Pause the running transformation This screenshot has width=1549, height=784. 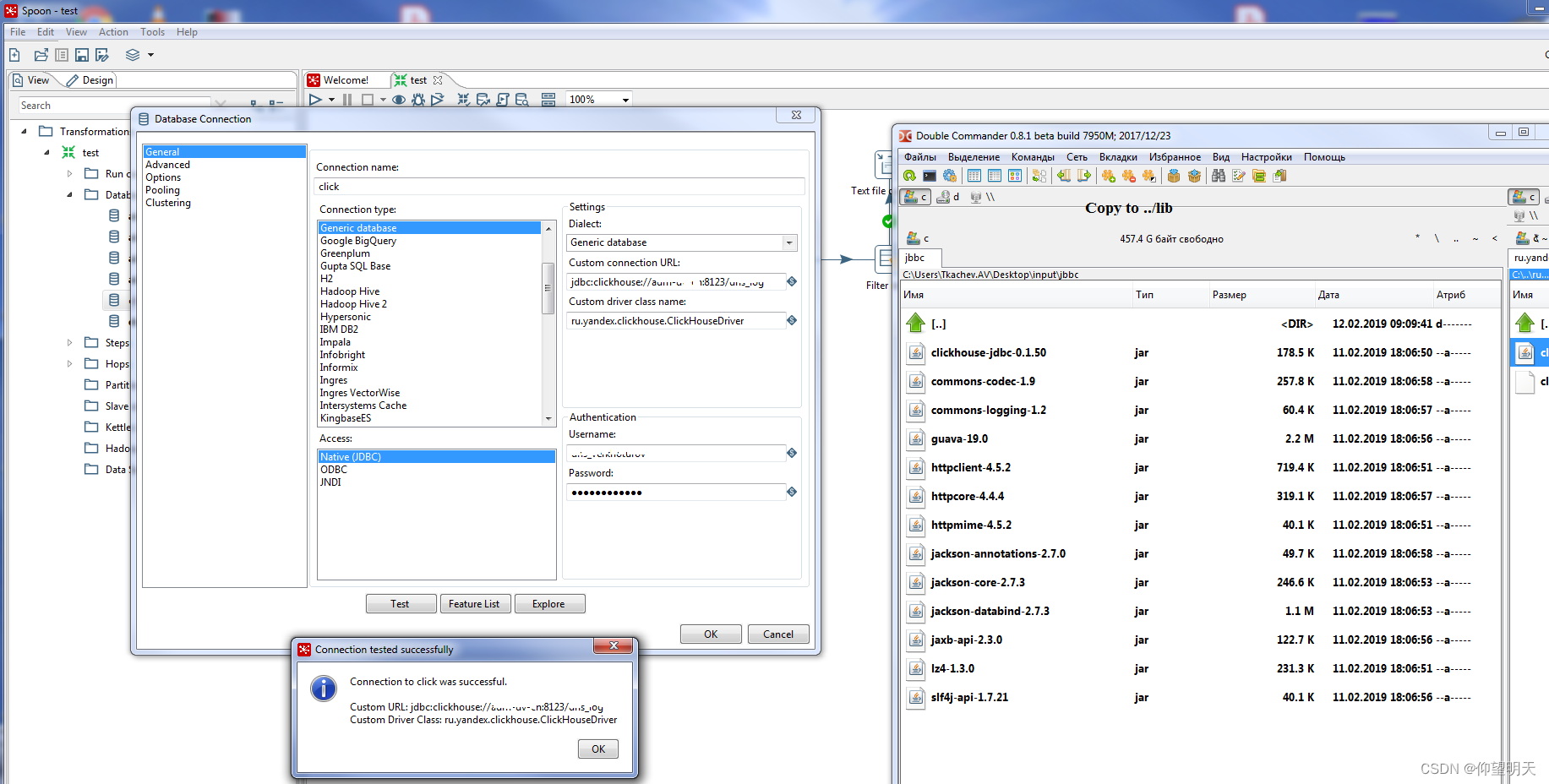click(x=347, y=100)
